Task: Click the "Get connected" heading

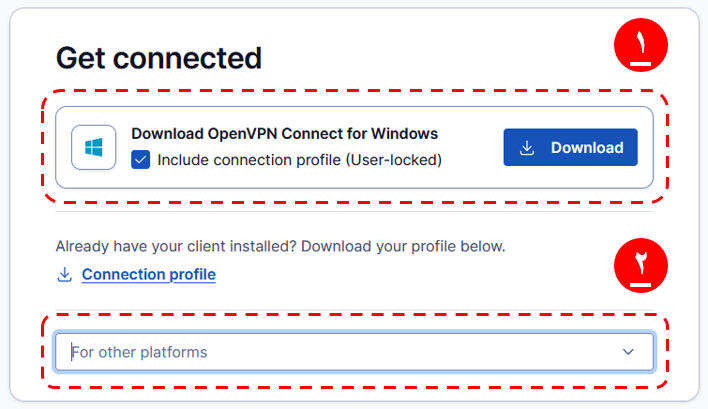Action: point(158,57)
